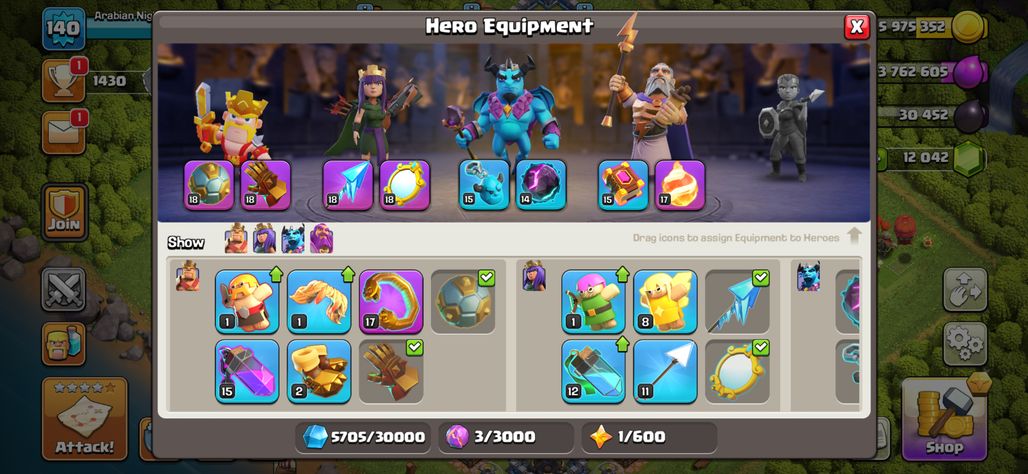
Task: Tap the equipped frozen arrow with checkmark
Action: coord(738,302)
